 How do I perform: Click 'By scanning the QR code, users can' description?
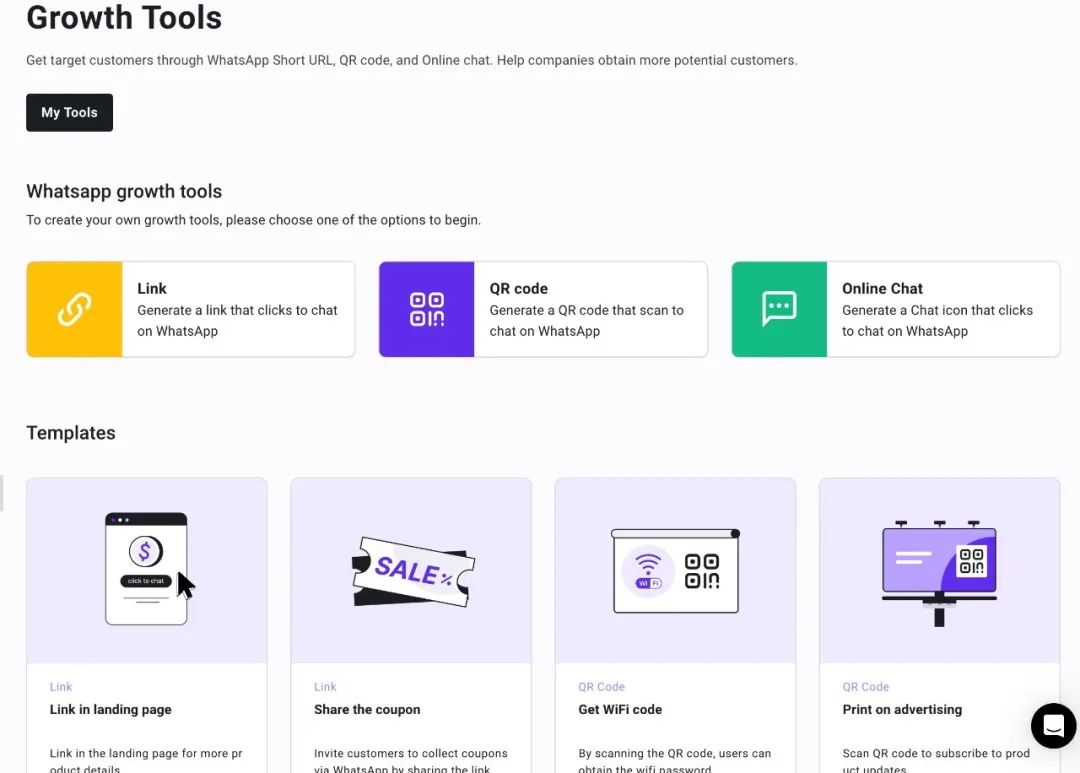675,761
